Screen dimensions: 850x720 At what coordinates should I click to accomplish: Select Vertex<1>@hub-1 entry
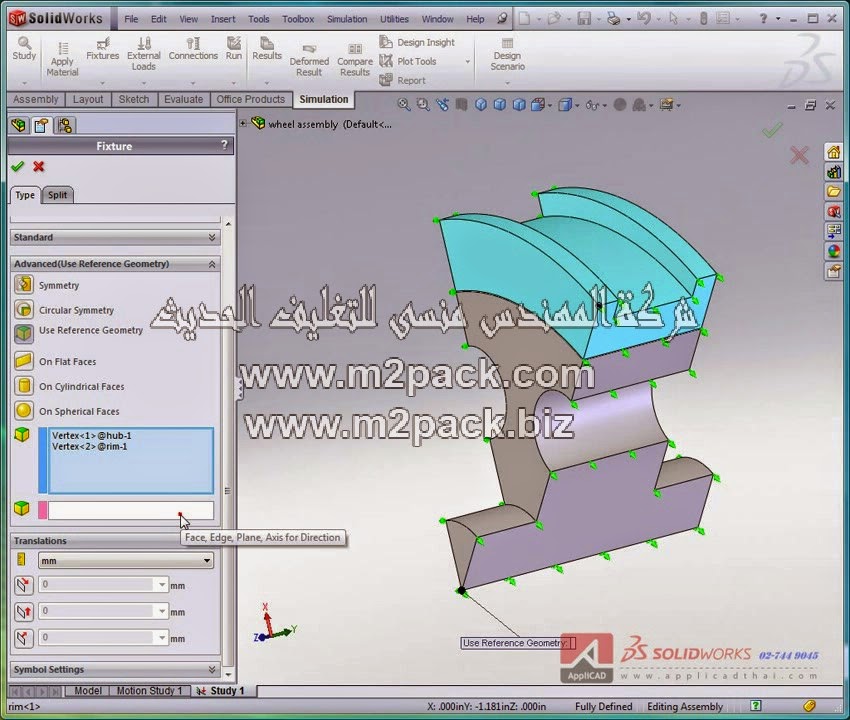(x=92, y=435)
